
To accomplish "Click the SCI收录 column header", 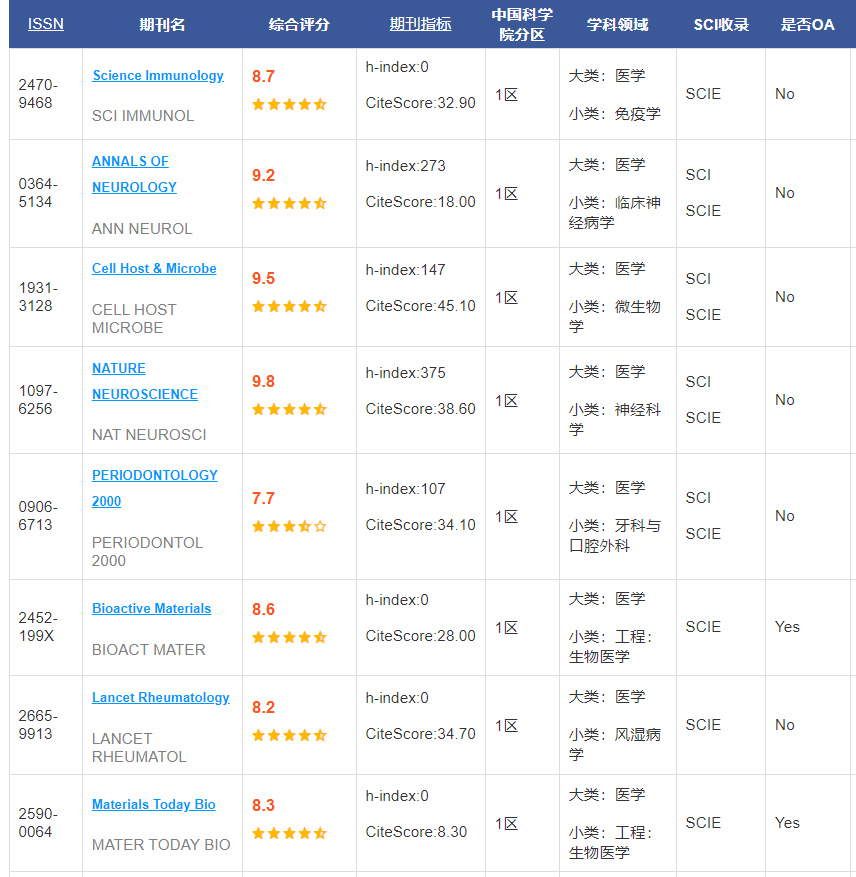I will (721, 24).
